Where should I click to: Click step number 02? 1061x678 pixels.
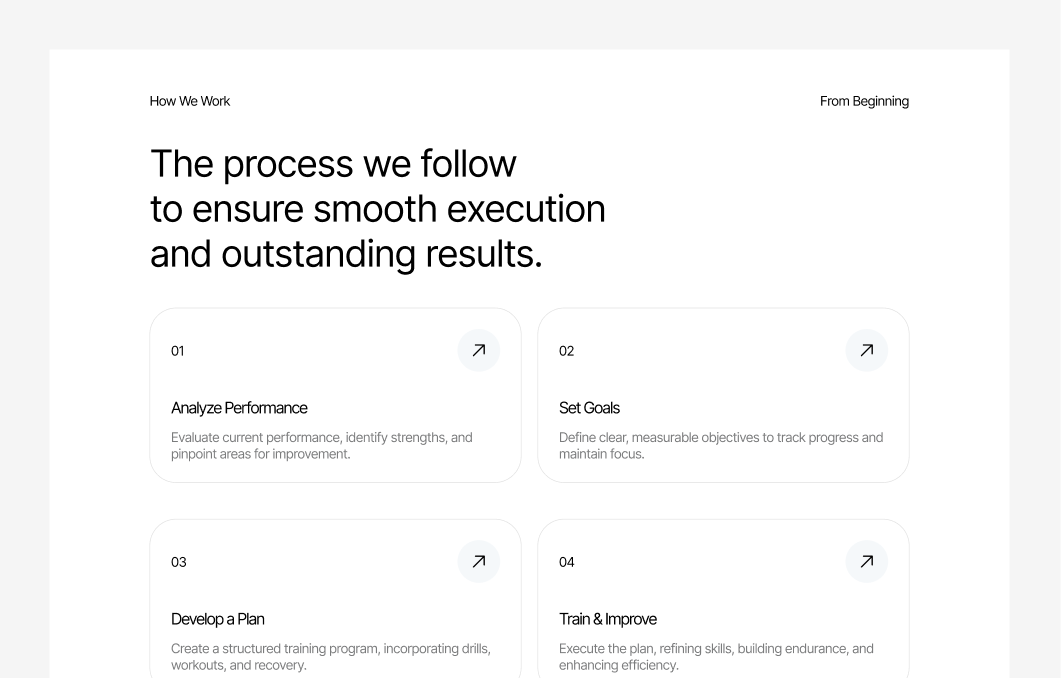click(566, 351)
